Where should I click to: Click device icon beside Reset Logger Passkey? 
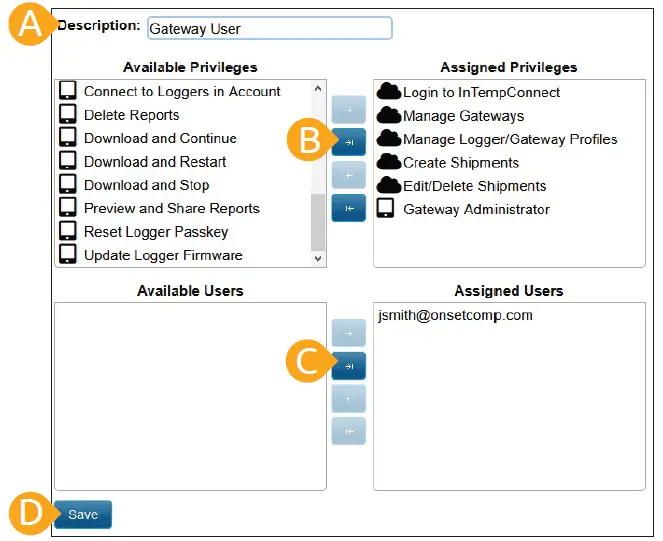coord(68,231)
